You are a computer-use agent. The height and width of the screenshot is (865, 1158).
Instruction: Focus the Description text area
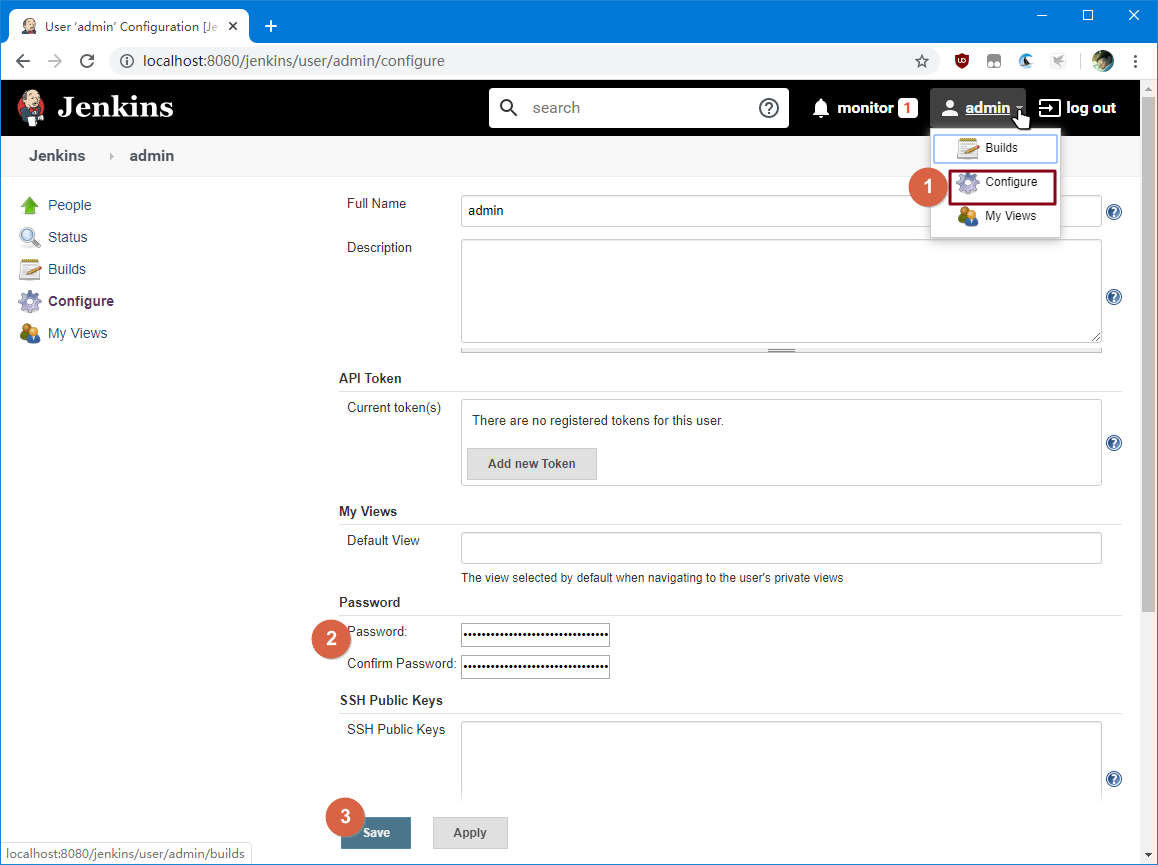(x=781, y=291)
